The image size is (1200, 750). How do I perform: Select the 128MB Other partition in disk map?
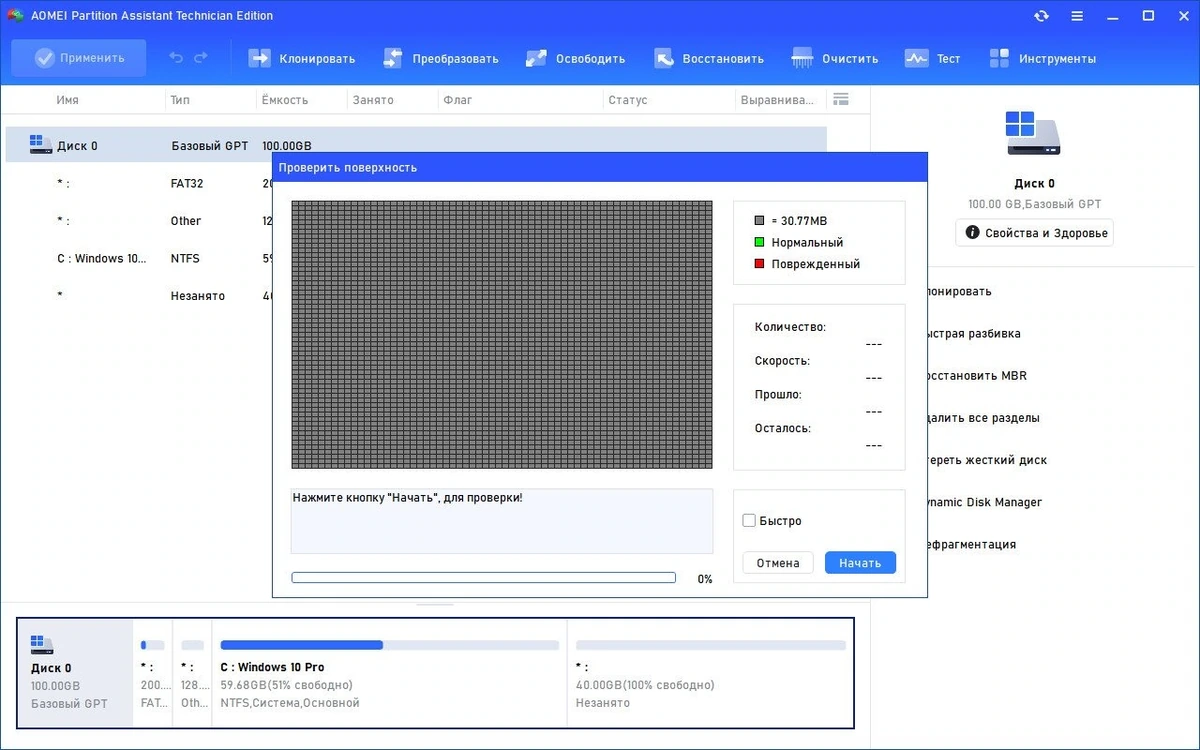(192, 673)
